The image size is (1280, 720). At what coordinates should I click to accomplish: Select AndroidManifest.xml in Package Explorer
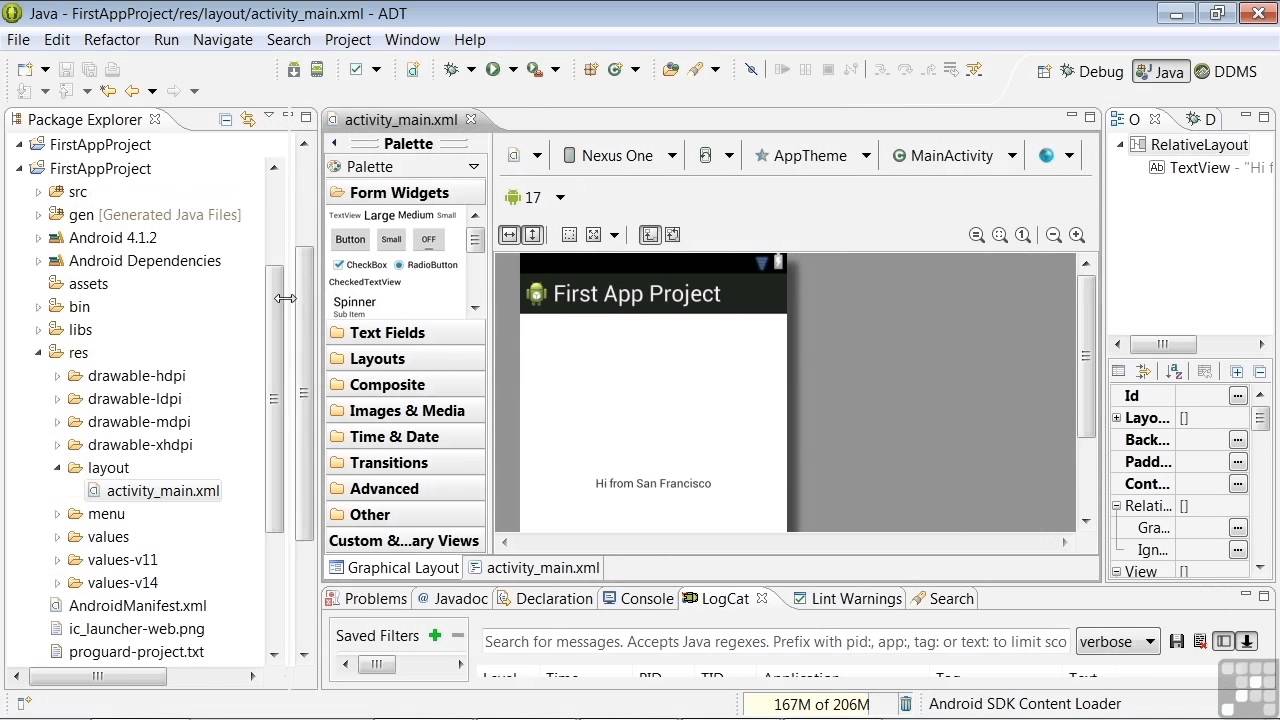[x=128, y=606]
